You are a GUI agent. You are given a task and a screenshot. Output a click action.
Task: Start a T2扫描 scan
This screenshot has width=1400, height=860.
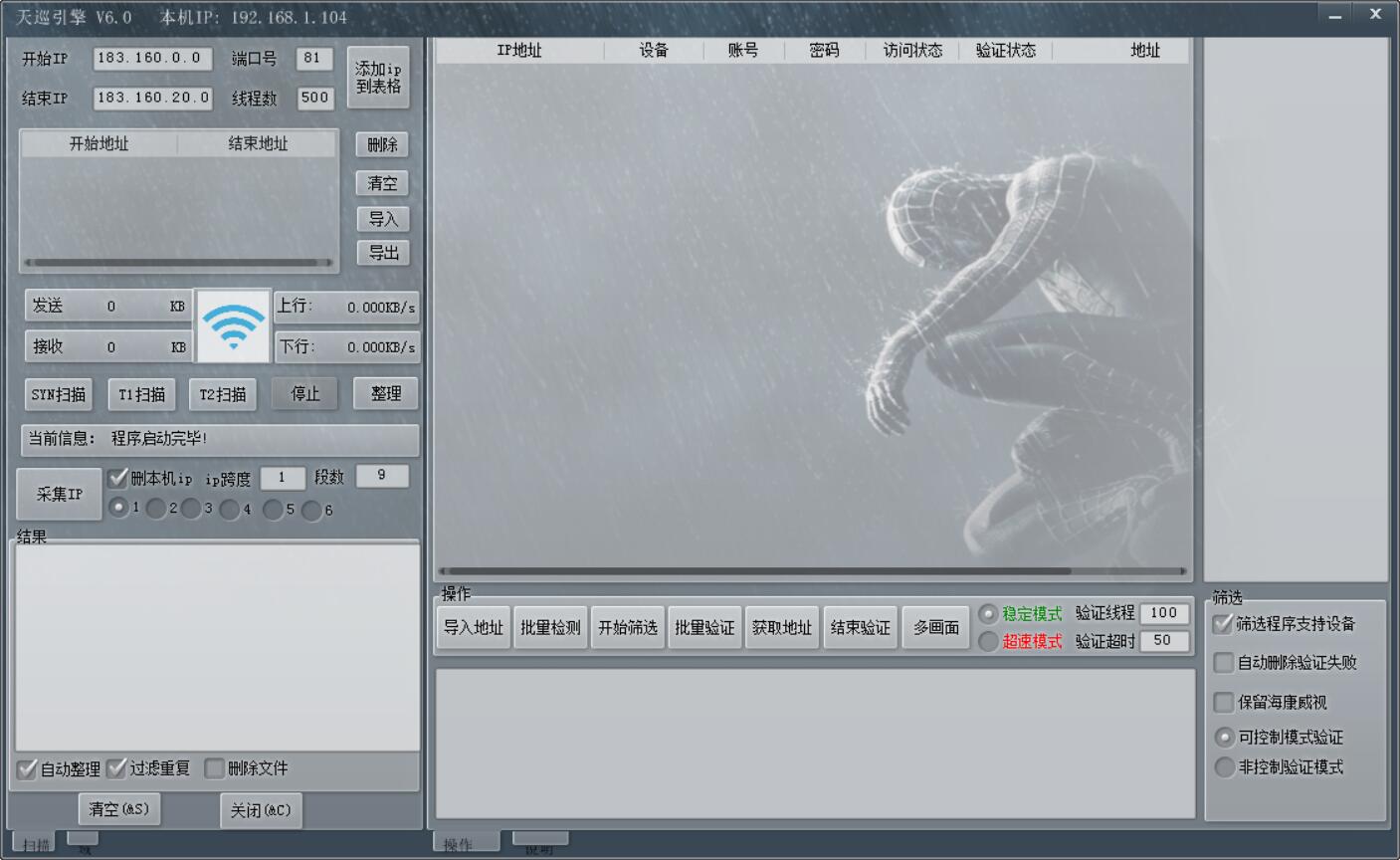coord(223,394)
